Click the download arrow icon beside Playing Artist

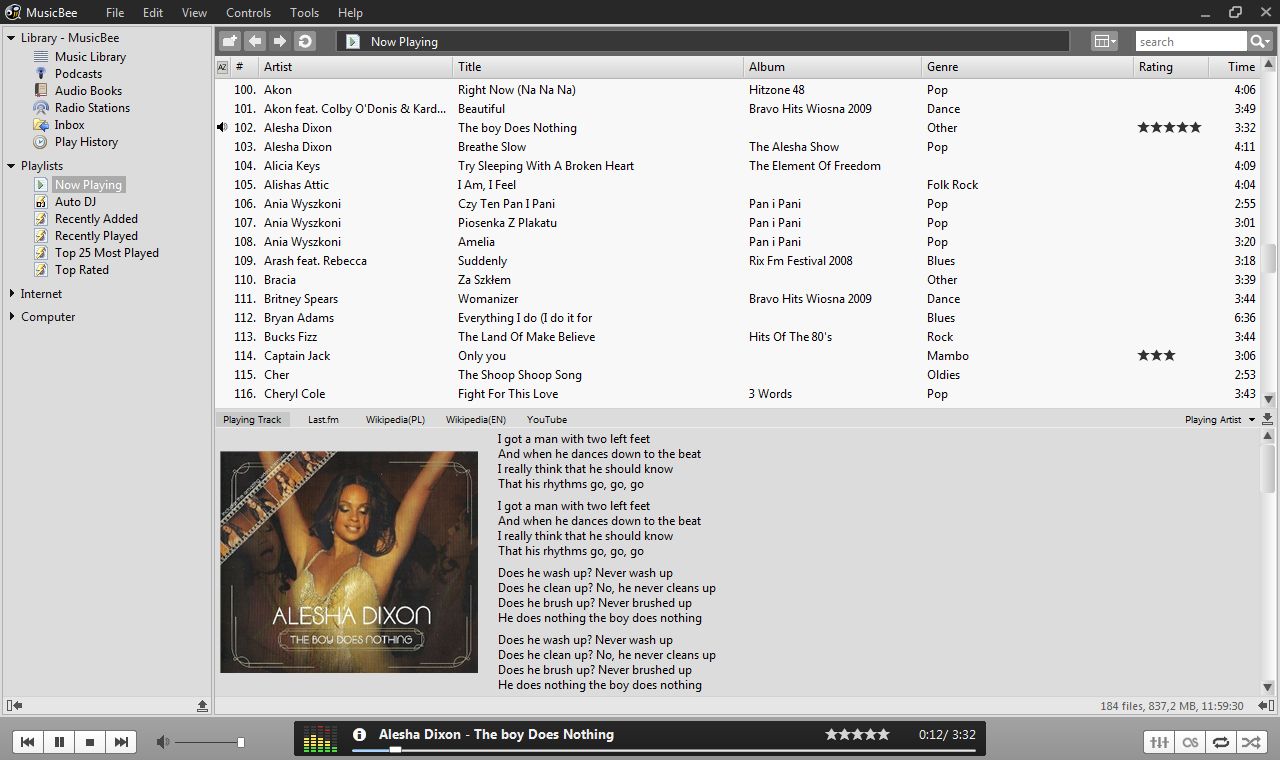point(1268,420)
